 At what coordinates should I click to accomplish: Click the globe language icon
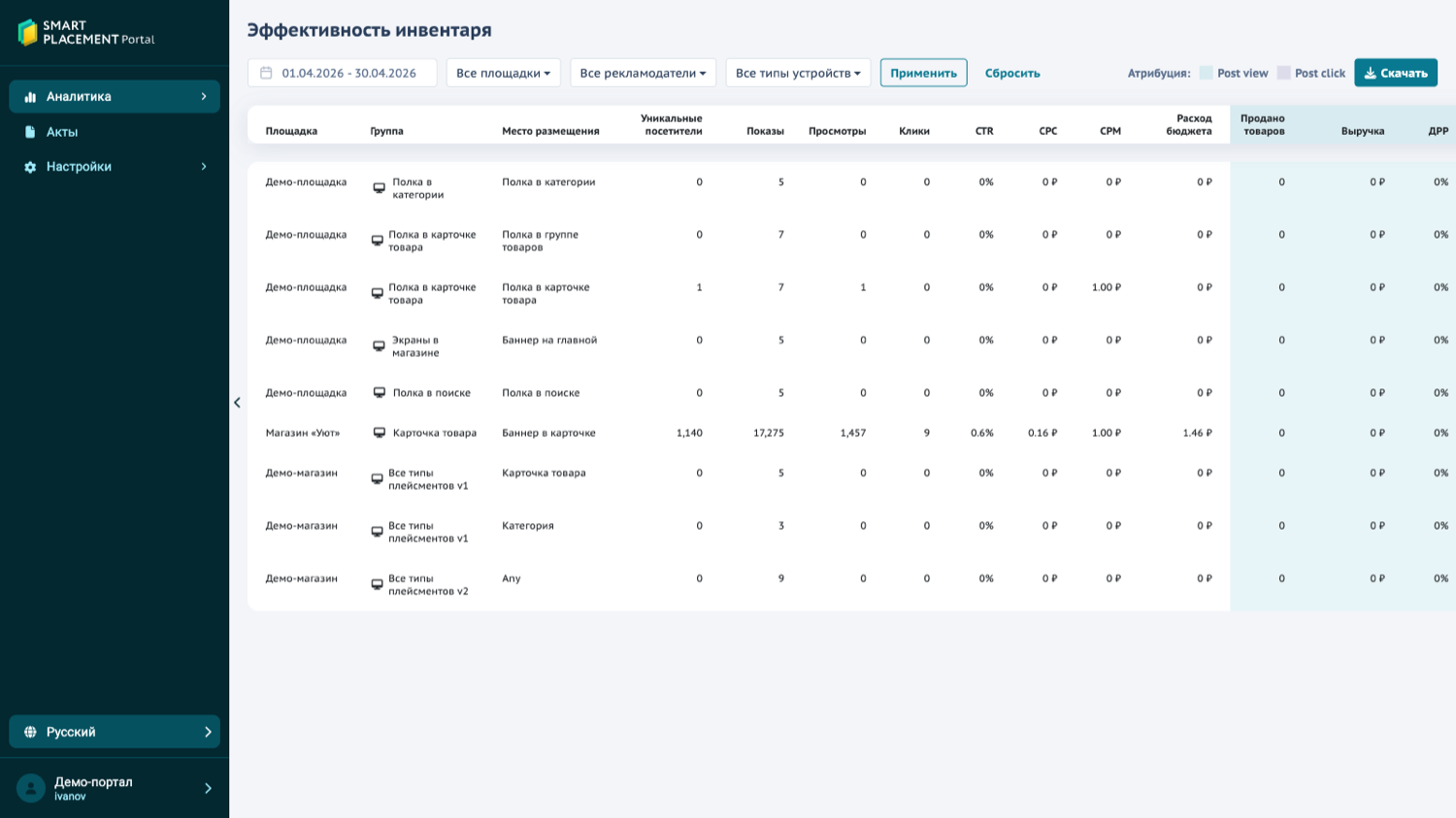click(x=30, y=732)
